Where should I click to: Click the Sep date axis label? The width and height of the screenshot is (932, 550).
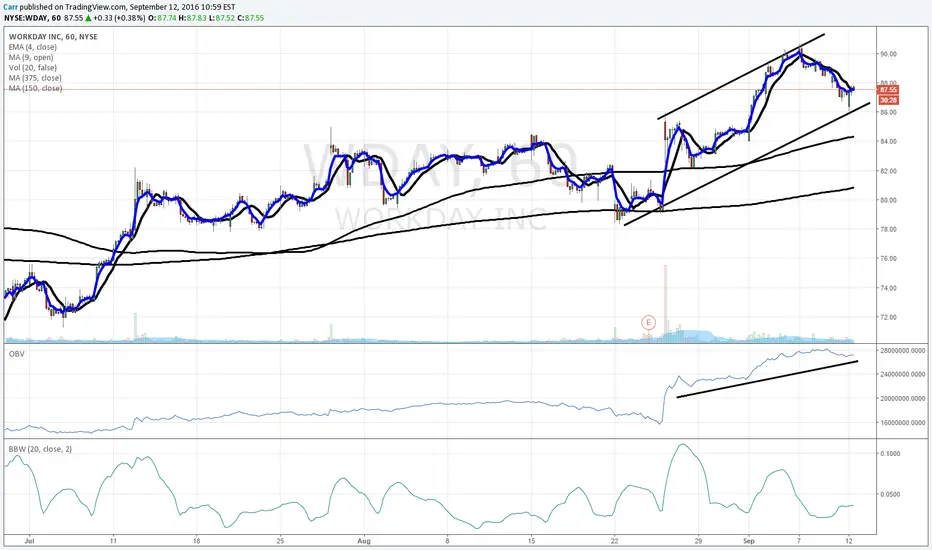click(749, 541)
